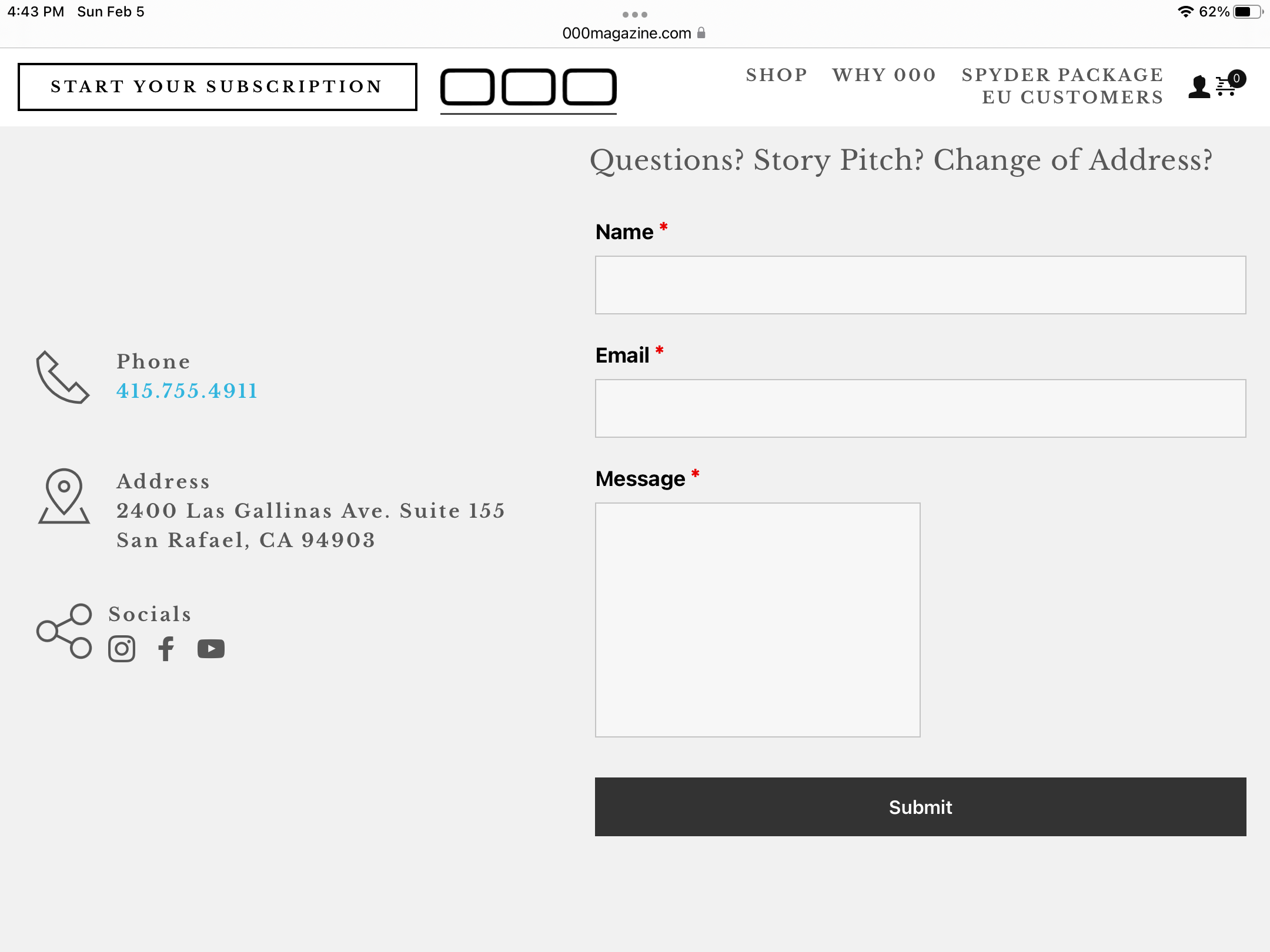Image resolution: width=1270 pixels, height=952 pixels.
Task: Submit the contact form
Action: pyautogui.click(x=920, y=807)
